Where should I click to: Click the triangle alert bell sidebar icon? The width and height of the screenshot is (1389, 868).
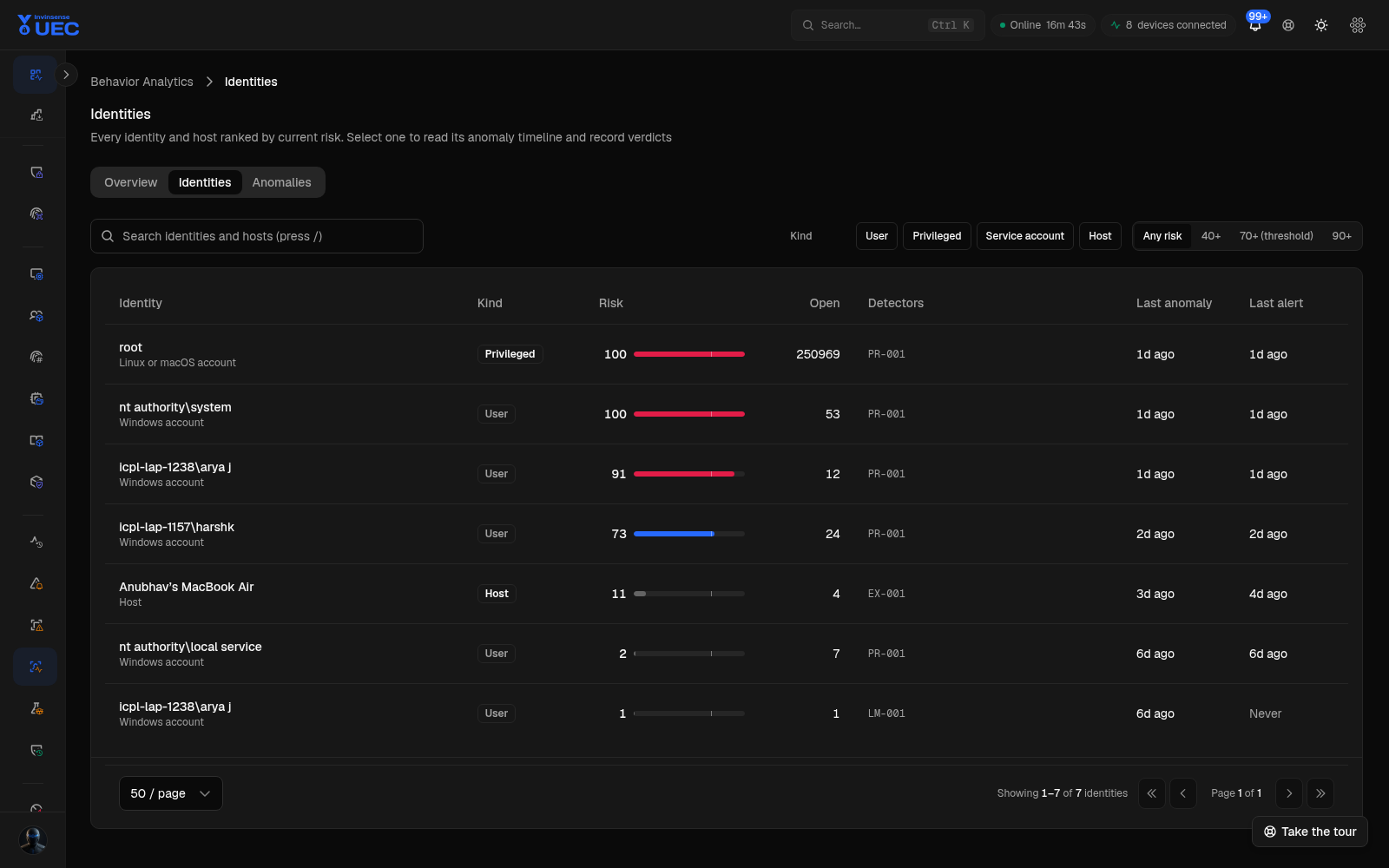pyautogui.click(x=36, y=583)
